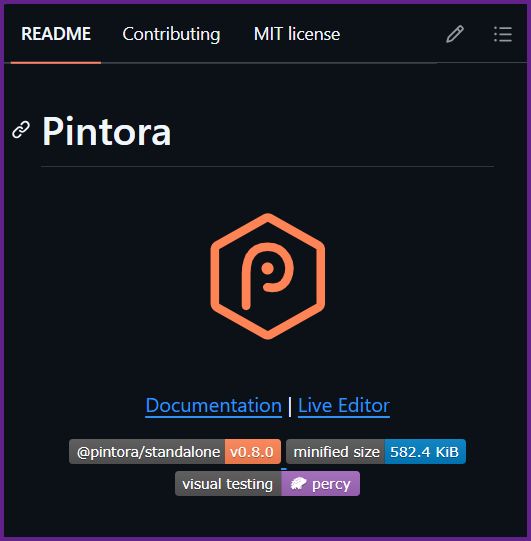This screenshot has height=541, width=531.
Task: Click the visual testing percy badge
Action: [267, 484]
